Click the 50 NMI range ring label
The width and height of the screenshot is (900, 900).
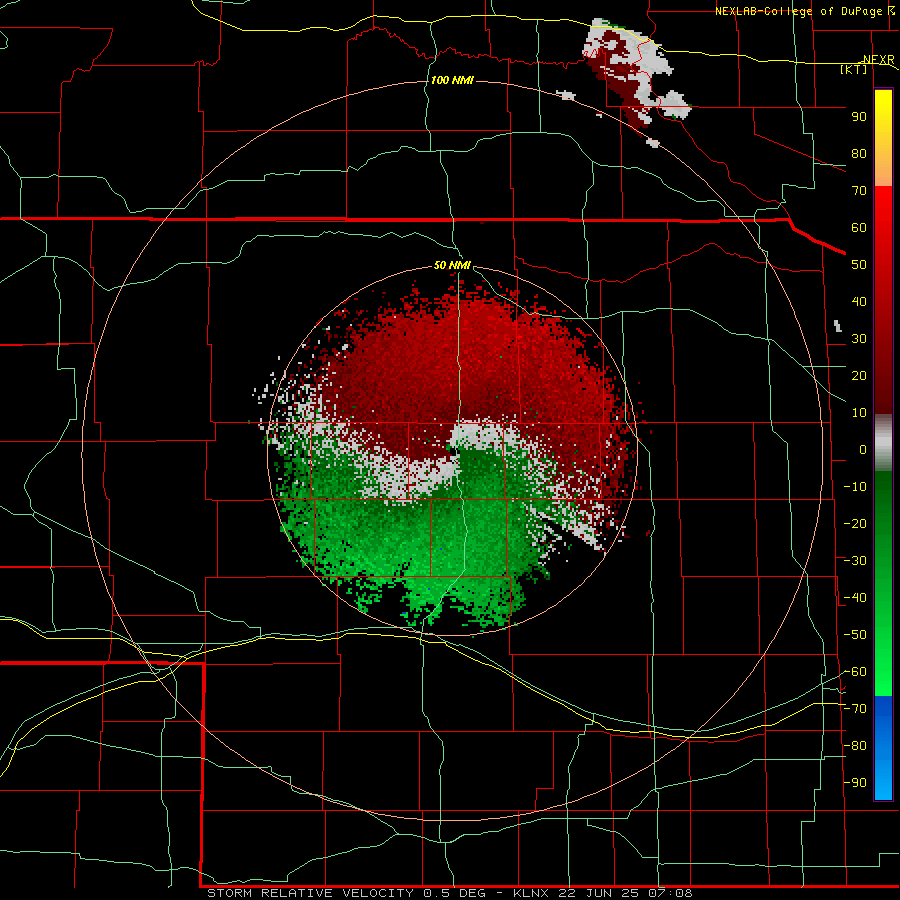452,265
